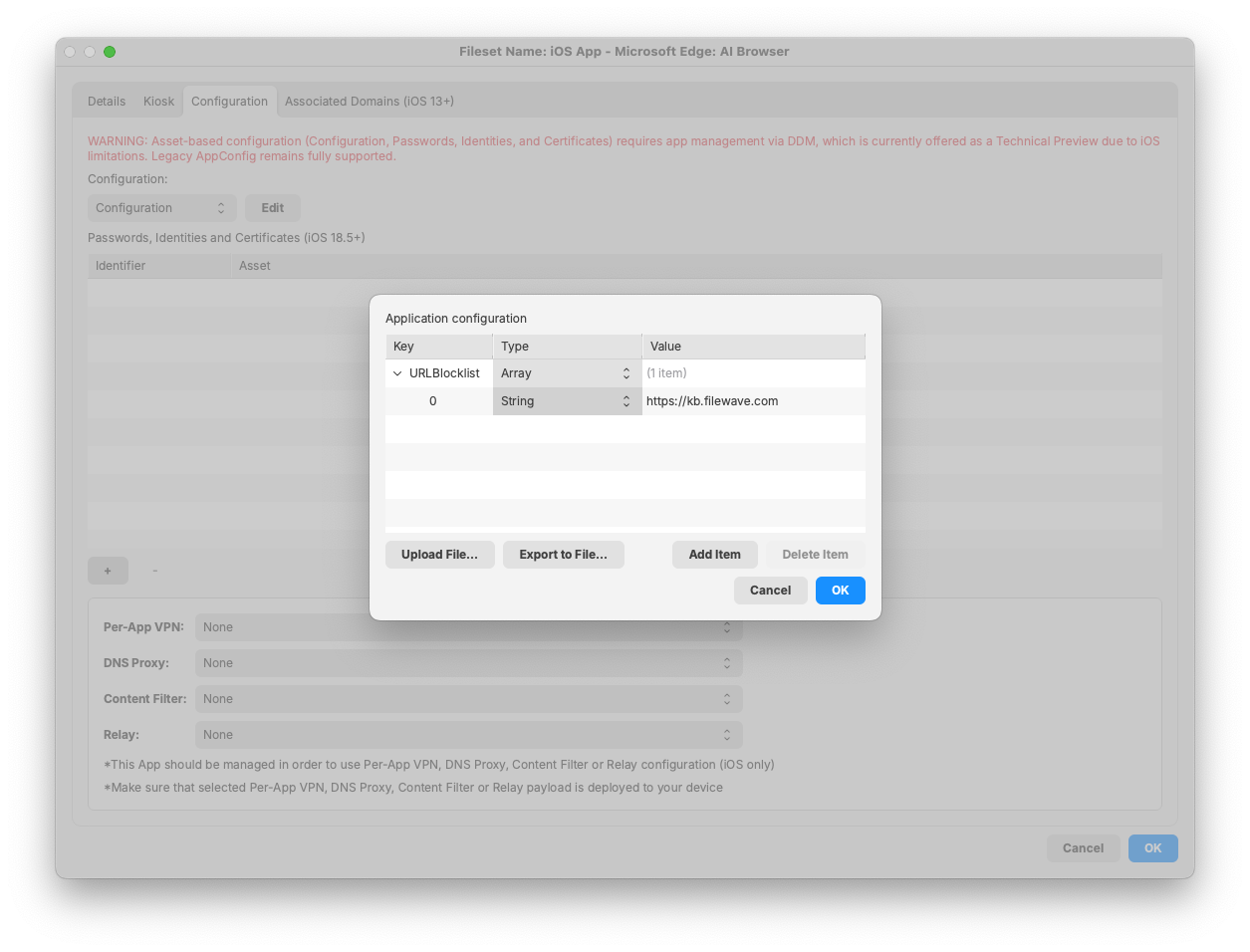Screen dimensions: 1250x952
Task: Select the URLBlocklist key row
Action: [x=444, y=373]
